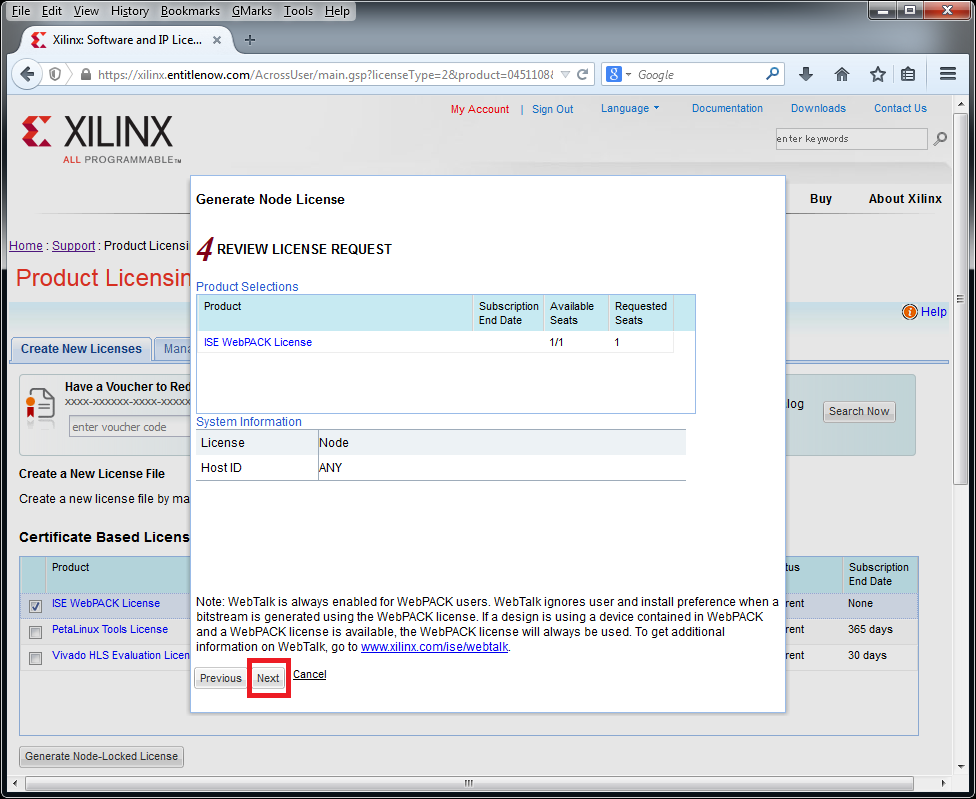Click Generate Node-Locked License button
Image resolution: width=976 pixels, height=799 pixels.
(x=101, y=757)
